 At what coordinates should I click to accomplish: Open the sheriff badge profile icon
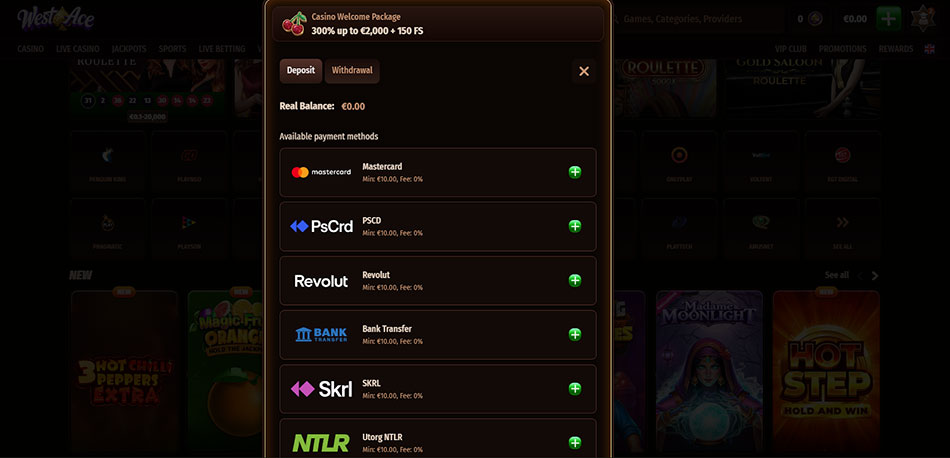(923, 19)
